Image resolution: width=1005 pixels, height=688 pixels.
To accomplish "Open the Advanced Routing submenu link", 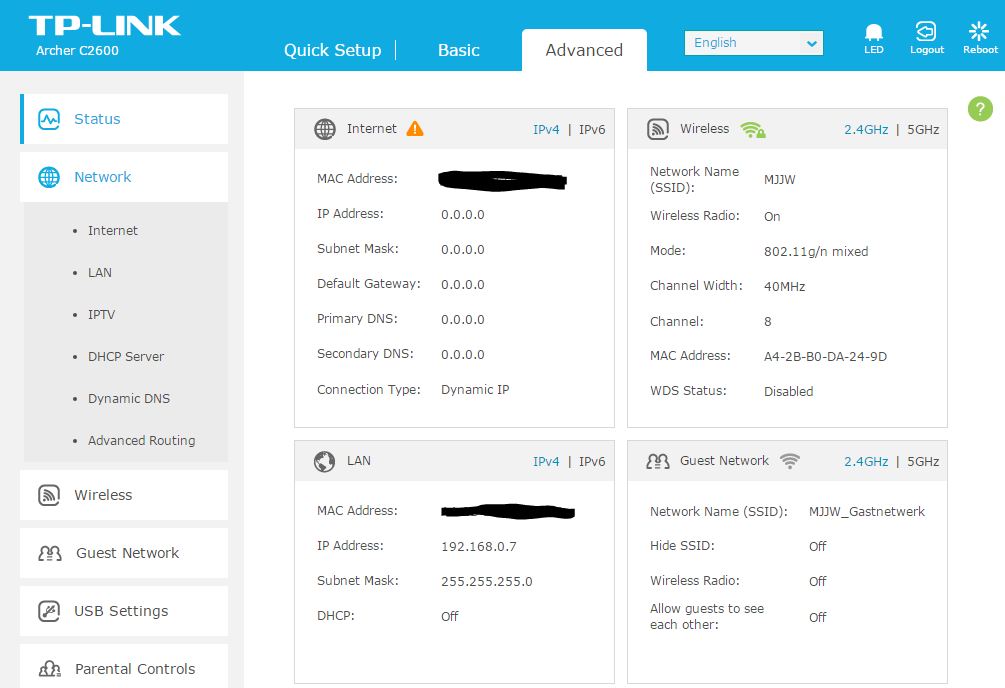I will [x=141, y=440].
